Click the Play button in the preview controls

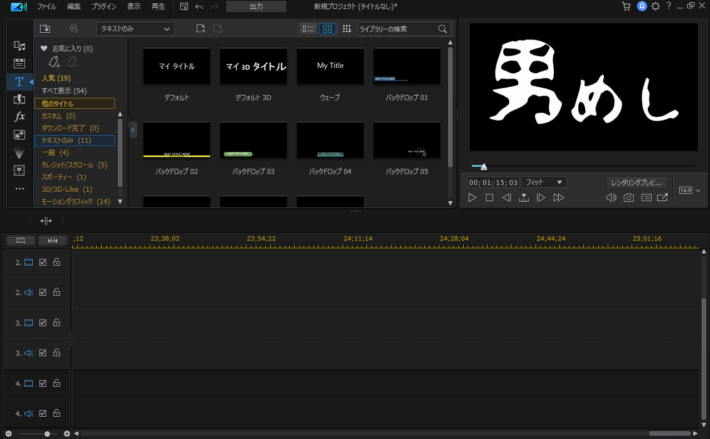(472, 198)
